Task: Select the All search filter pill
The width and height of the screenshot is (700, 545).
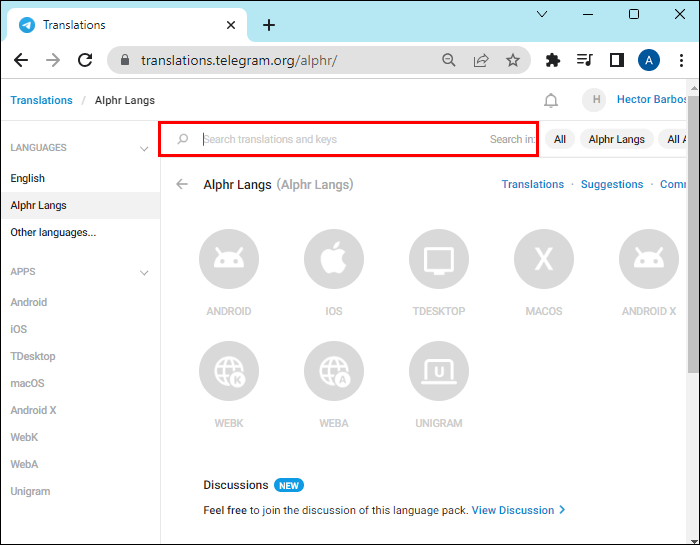Action: click(x=560, y=139)
